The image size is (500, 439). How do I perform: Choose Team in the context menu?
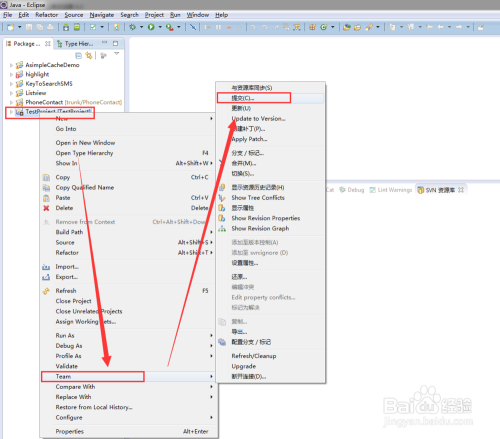[x=129, y=376]
